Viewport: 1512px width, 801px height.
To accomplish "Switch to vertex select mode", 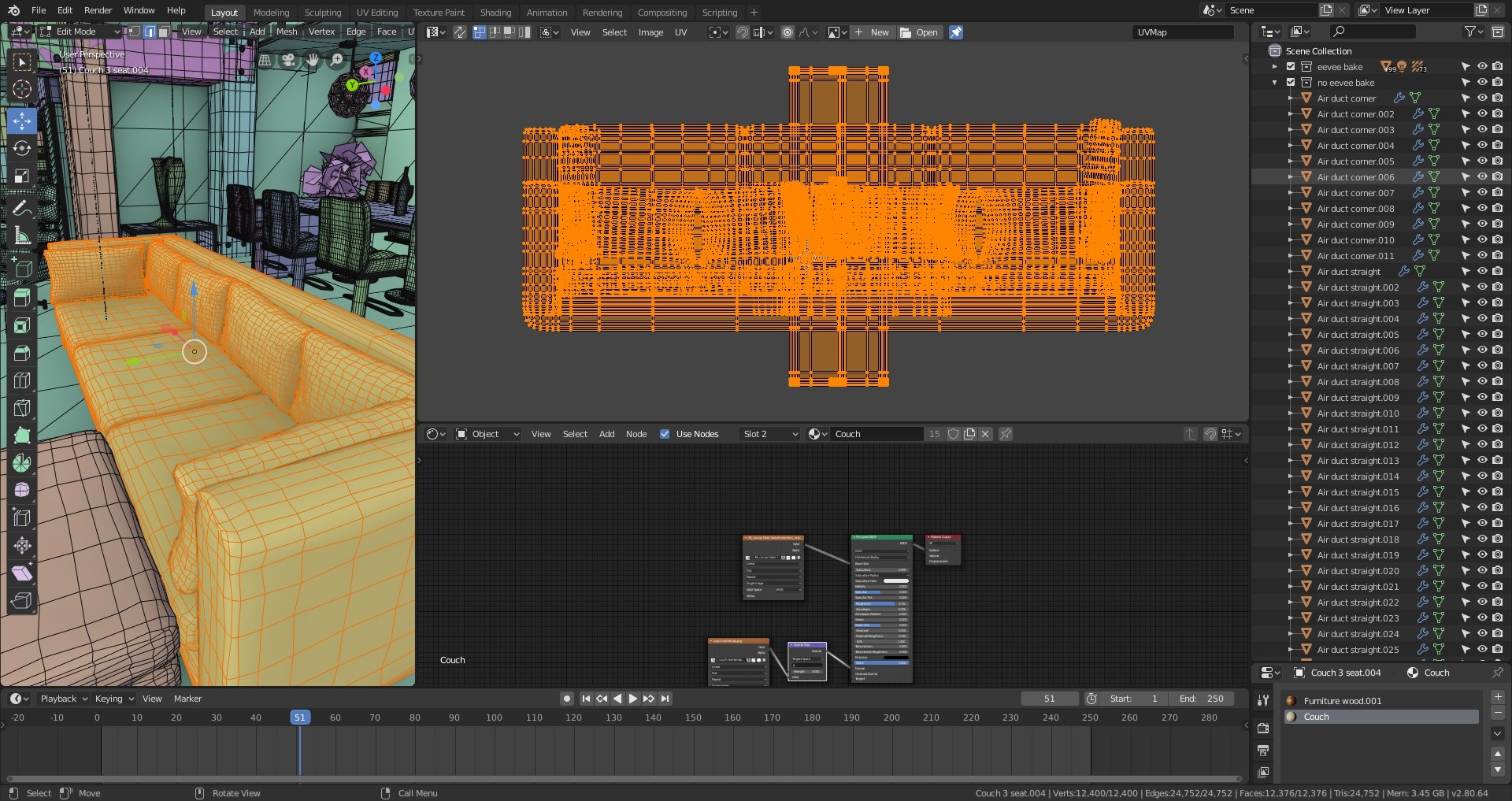I will pos(135,32).
